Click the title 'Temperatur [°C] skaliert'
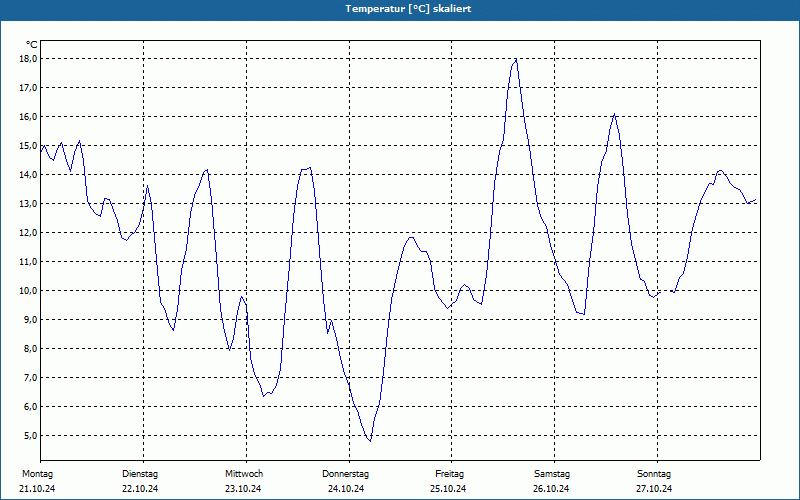 click(x=408, y=9)
